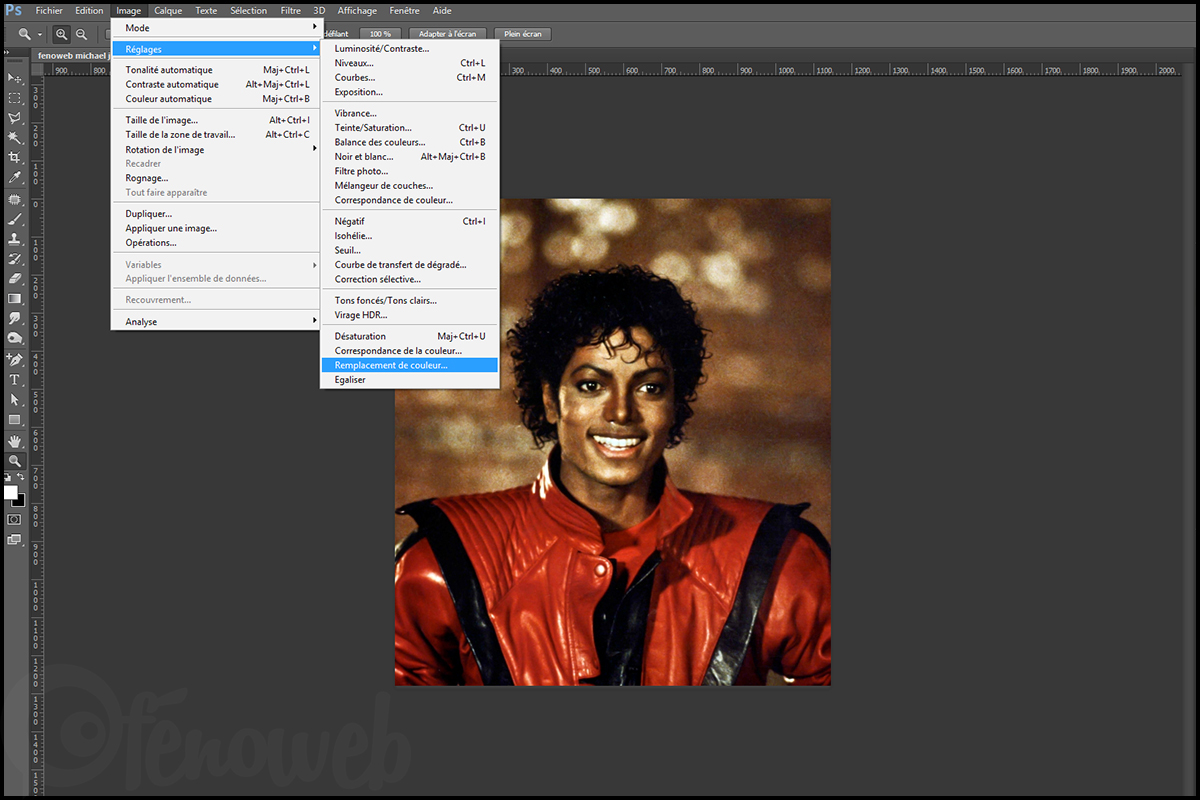
Task: Swap foreground and background colors
Action: 21,477
